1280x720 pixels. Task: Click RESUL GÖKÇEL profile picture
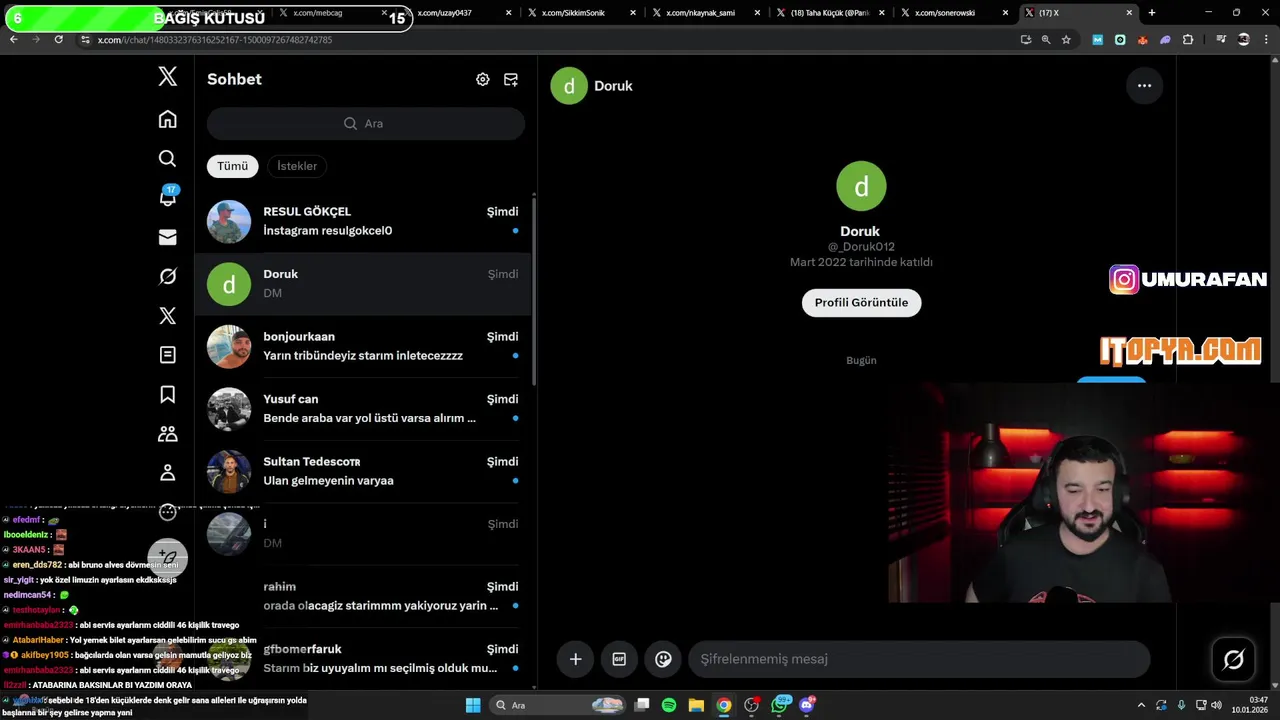pos(229,222)
